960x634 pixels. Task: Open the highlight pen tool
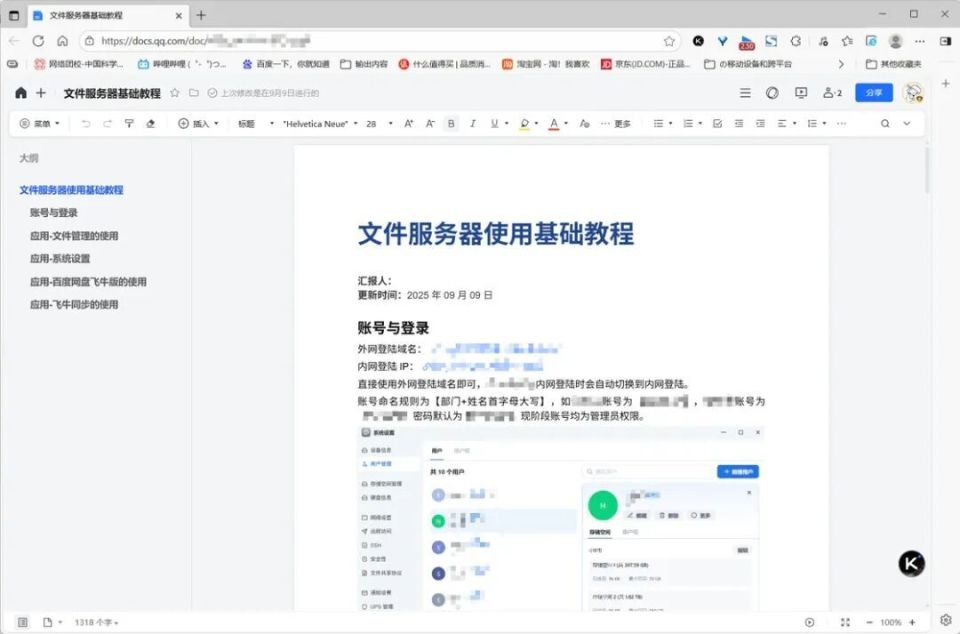coord(524,124)
